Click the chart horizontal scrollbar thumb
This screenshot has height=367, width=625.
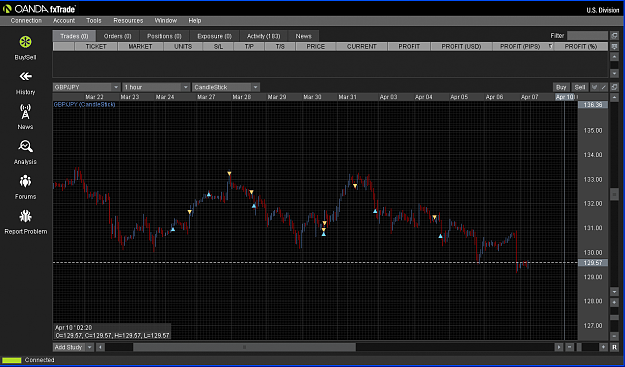coord(244,347)
